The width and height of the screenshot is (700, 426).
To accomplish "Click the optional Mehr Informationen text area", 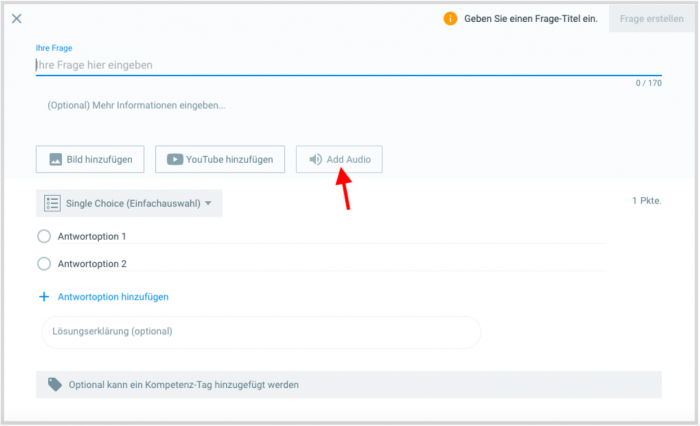I will click(x=349, y=106).
